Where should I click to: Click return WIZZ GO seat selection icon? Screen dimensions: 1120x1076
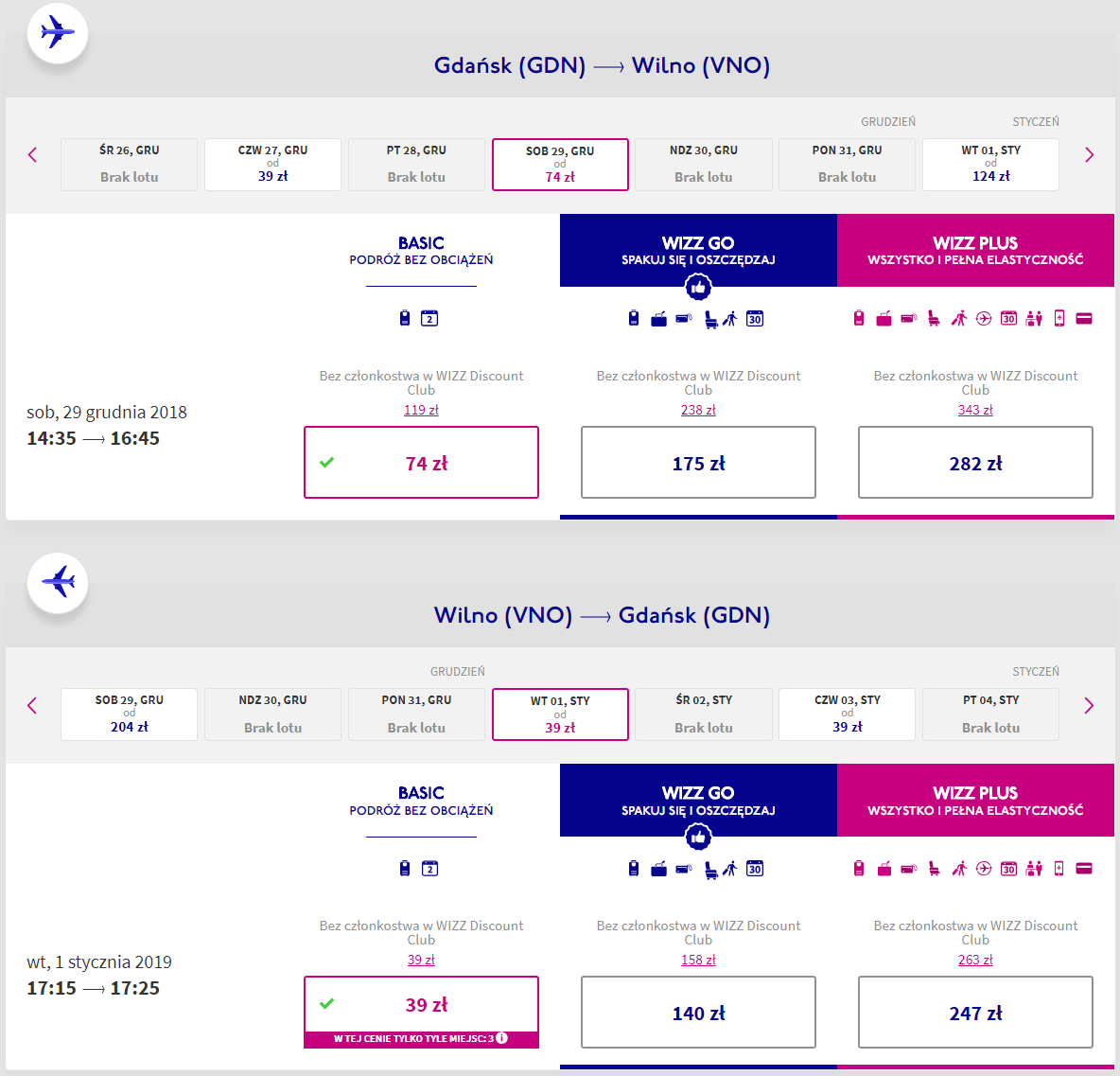click(x=710, y=869)
